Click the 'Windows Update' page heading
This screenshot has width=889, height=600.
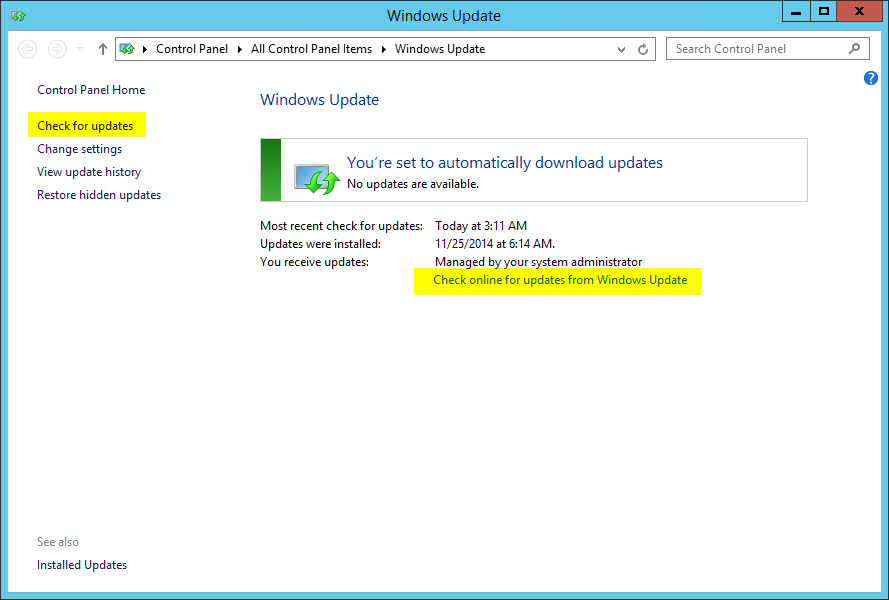pyautogui.click(x=319, y=100)
